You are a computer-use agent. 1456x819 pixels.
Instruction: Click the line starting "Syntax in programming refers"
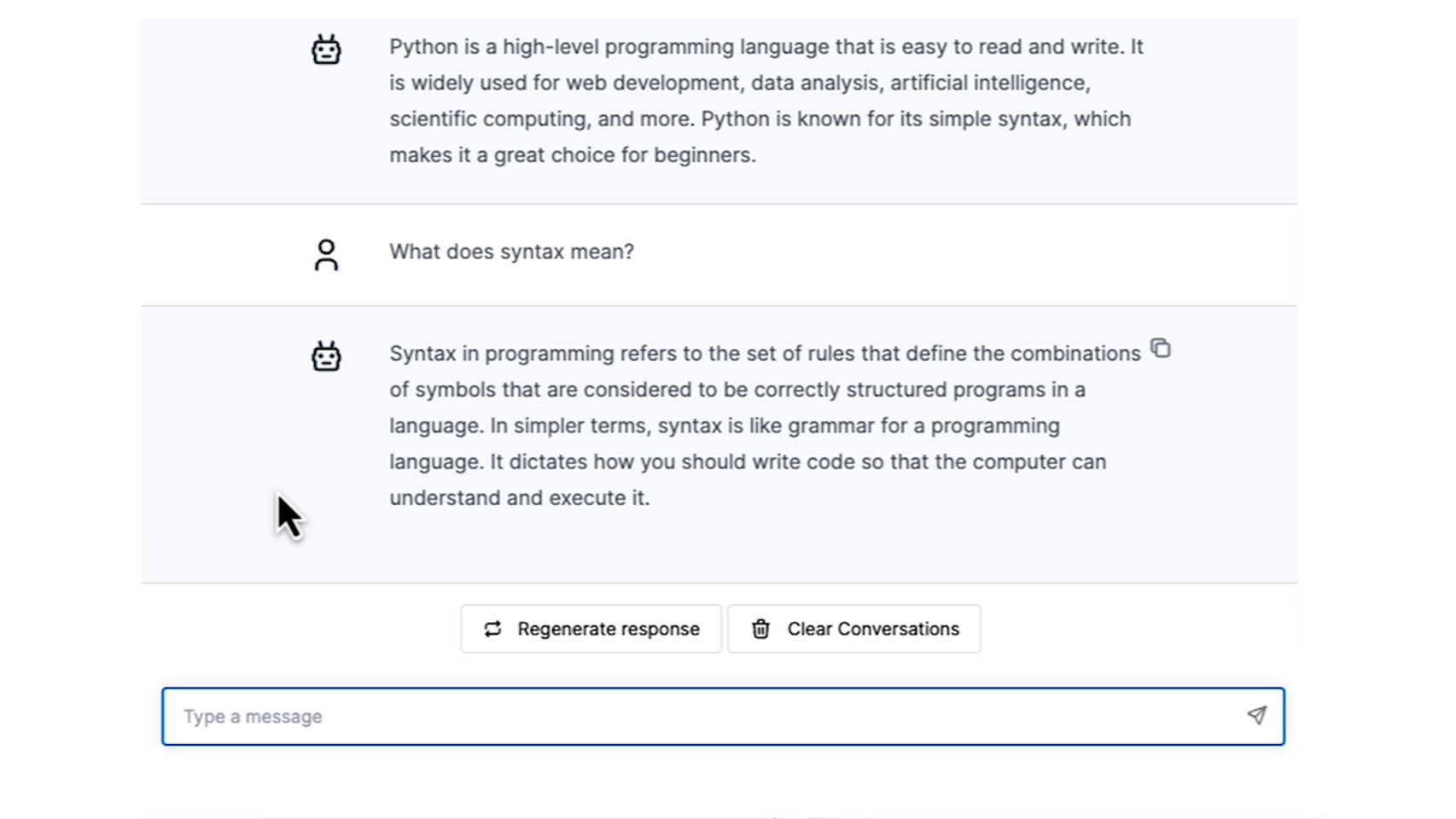pyautogui.click(x=765, y=353)
